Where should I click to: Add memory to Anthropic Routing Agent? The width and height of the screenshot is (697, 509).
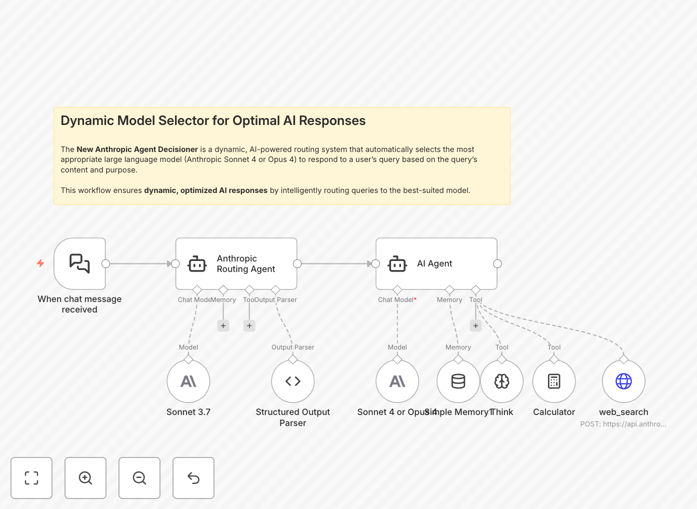[x=223, y=326]
